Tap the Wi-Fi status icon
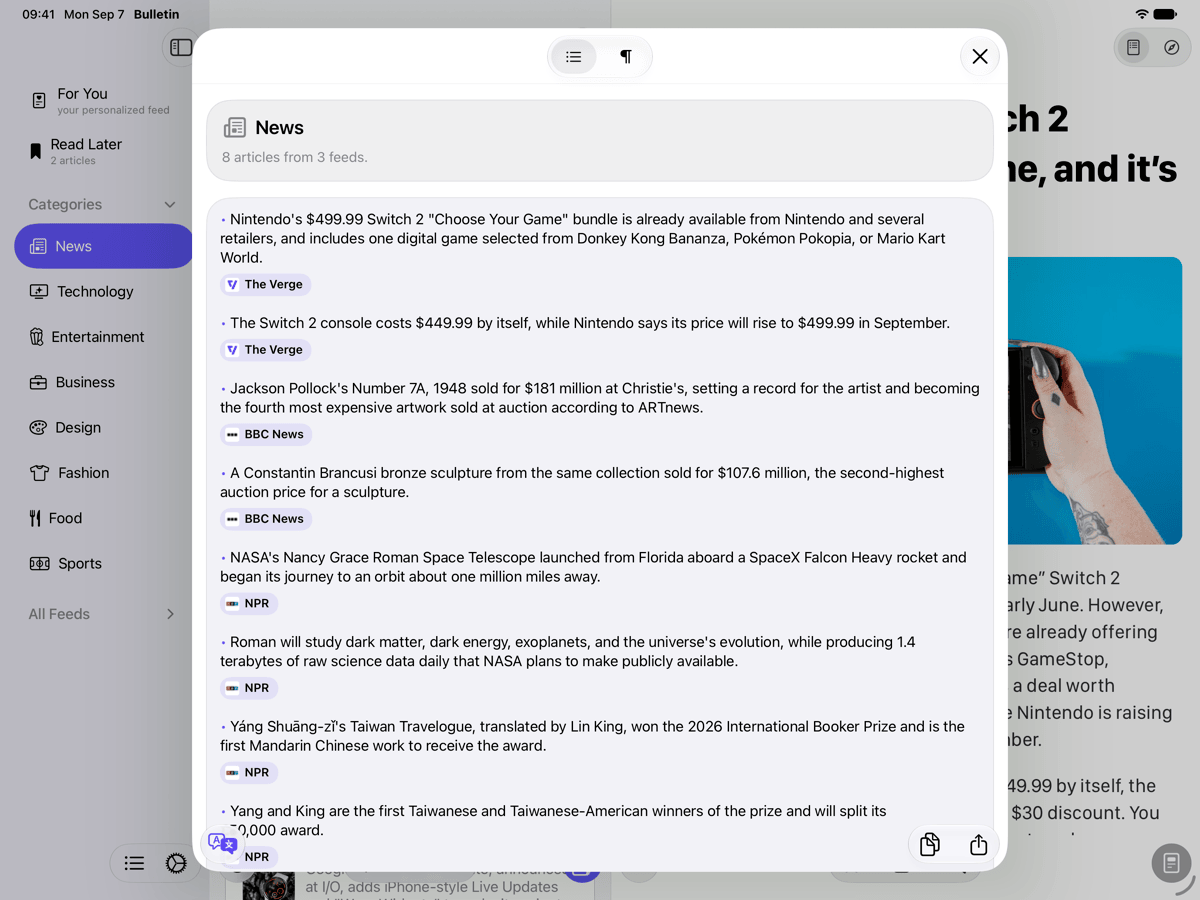The width and height of the screenshot is (1200, 900). (1142, 14)
